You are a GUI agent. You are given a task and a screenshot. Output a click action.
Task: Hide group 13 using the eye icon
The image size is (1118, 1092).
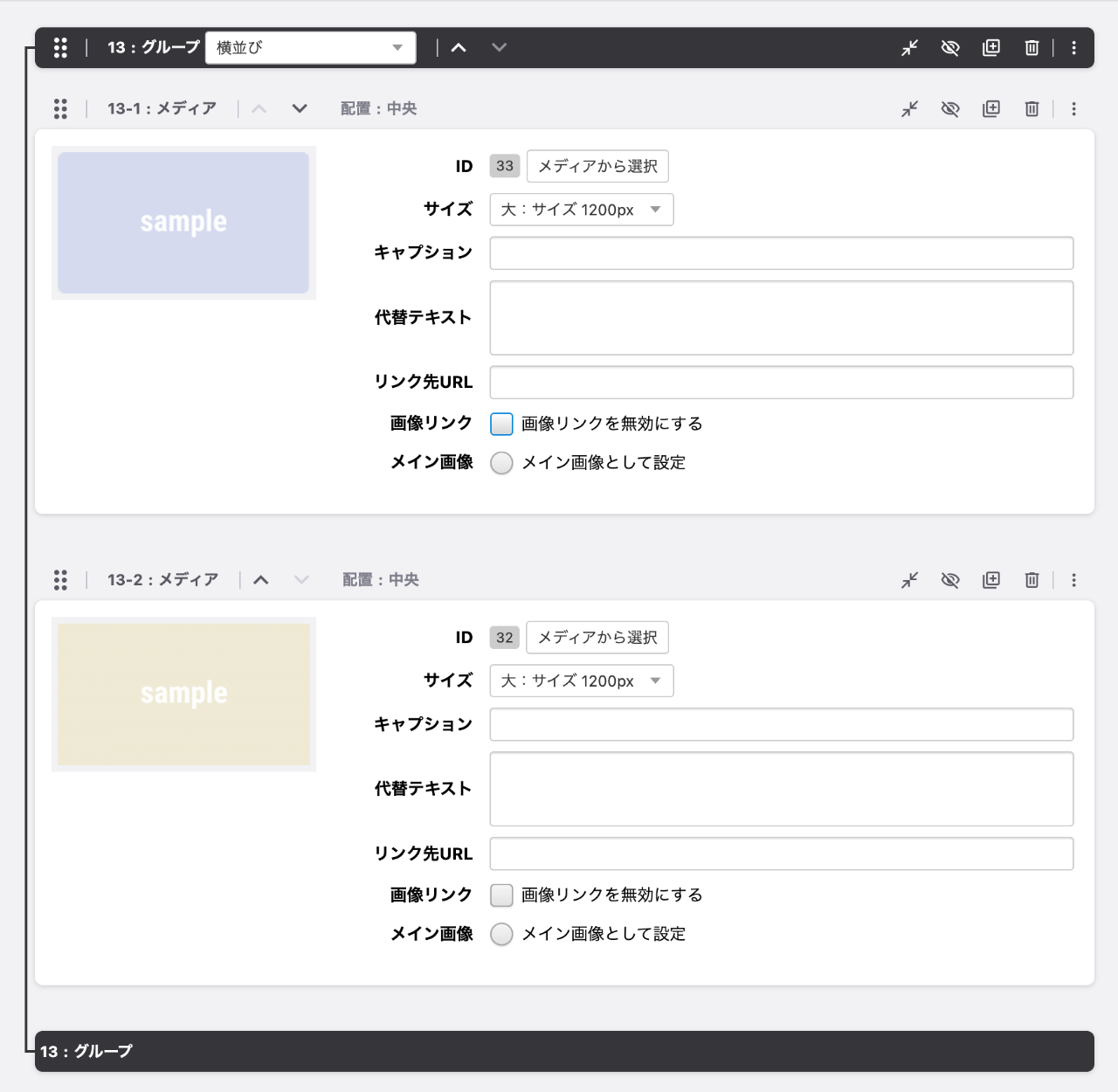(950, 47)
